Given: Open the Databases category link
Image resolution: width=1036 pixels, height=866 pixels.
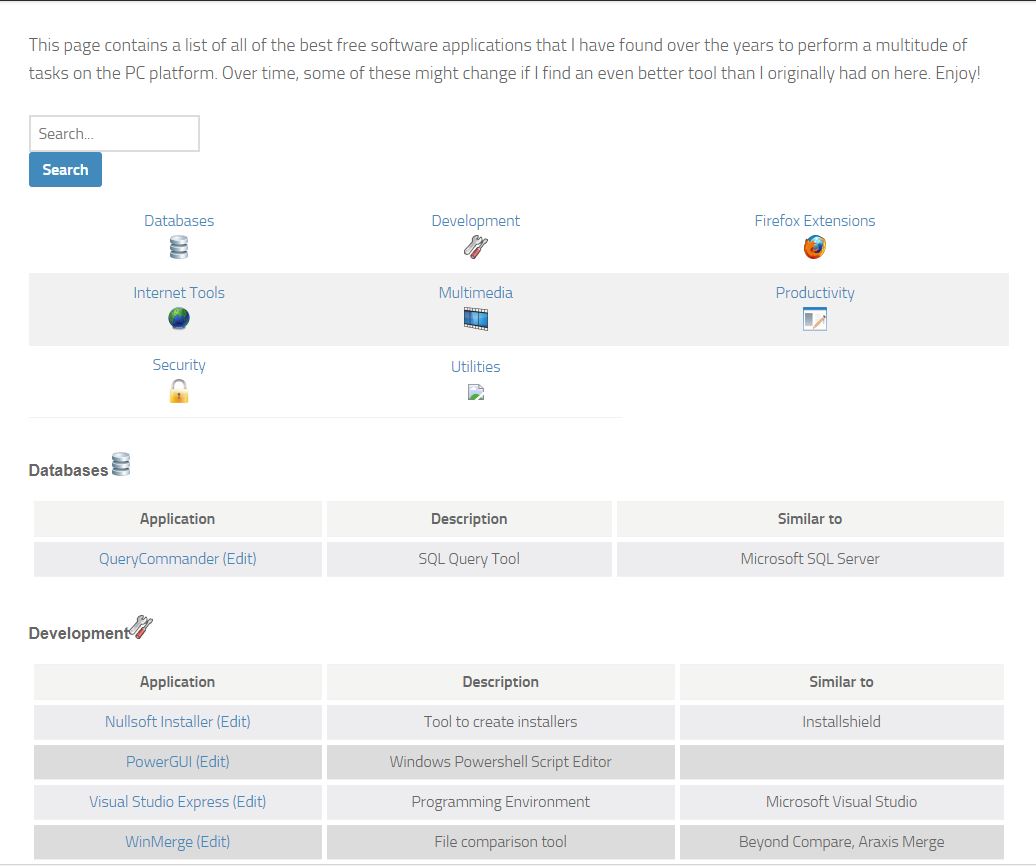Looking at the screenshot, I should click(178, 220).
